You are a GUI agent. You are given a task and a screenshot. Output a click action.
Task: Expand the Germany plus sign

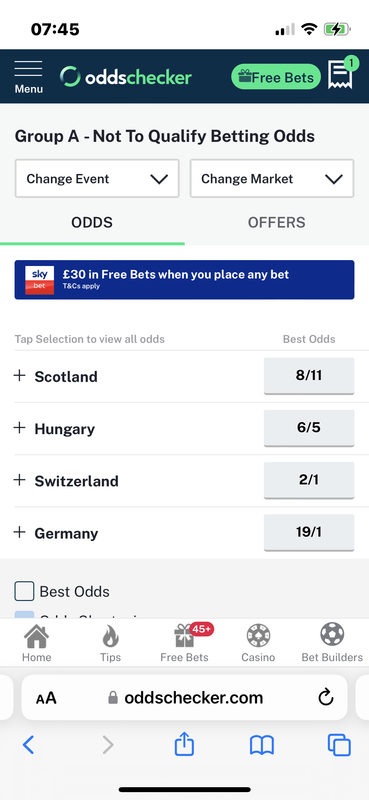coord(19,532)
